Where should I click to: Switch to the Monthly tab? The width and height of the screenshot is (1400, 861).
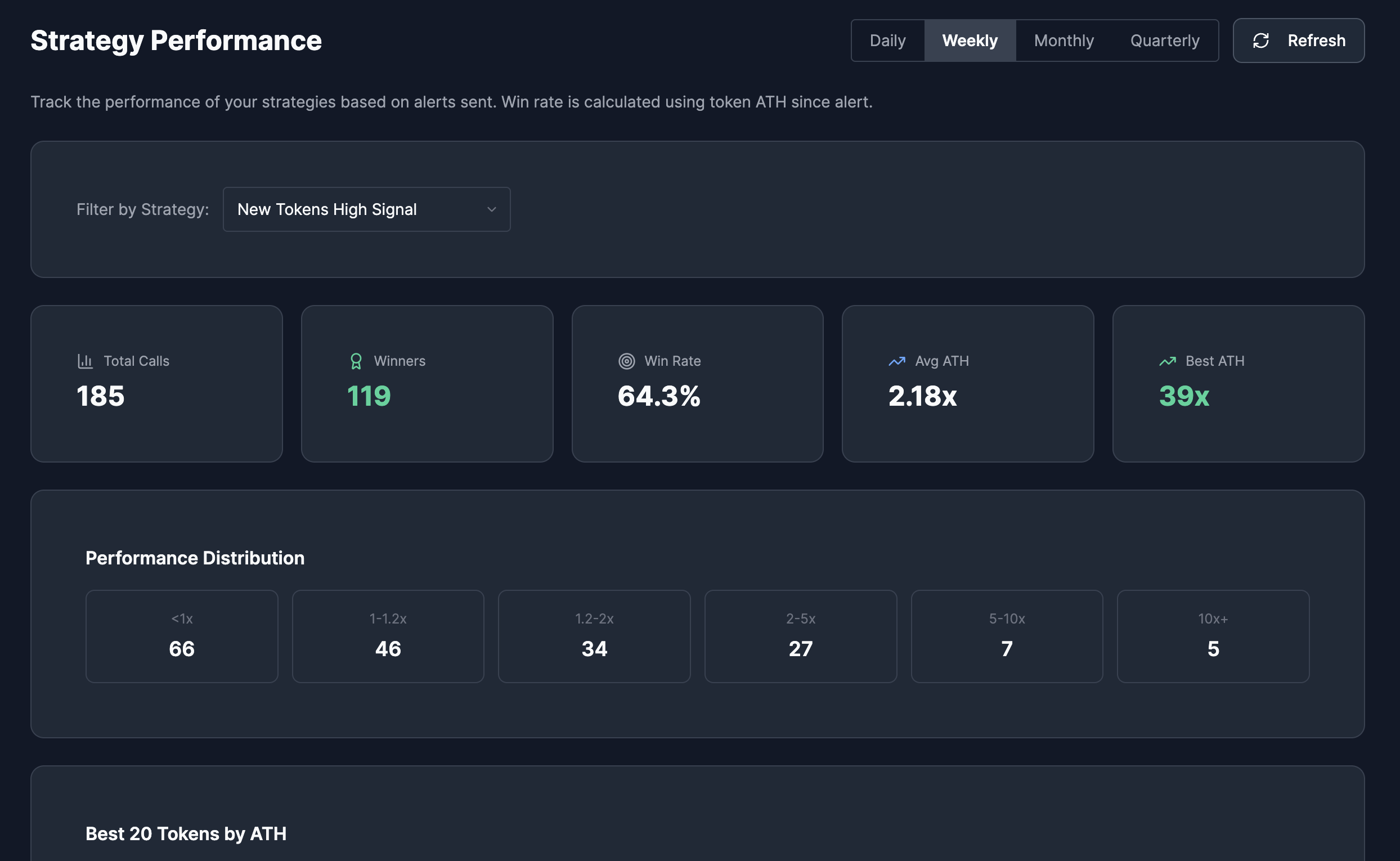pyautogui.click(x=1063, y=40)
